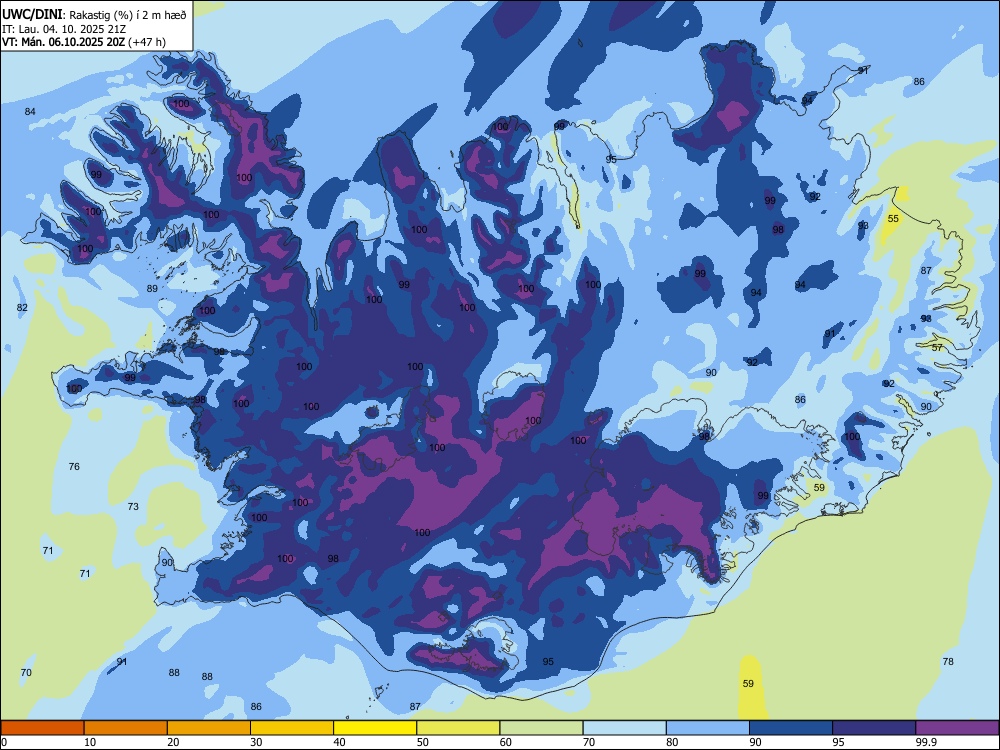Select the 20–30 amber legend swatch

pos(209,728)
